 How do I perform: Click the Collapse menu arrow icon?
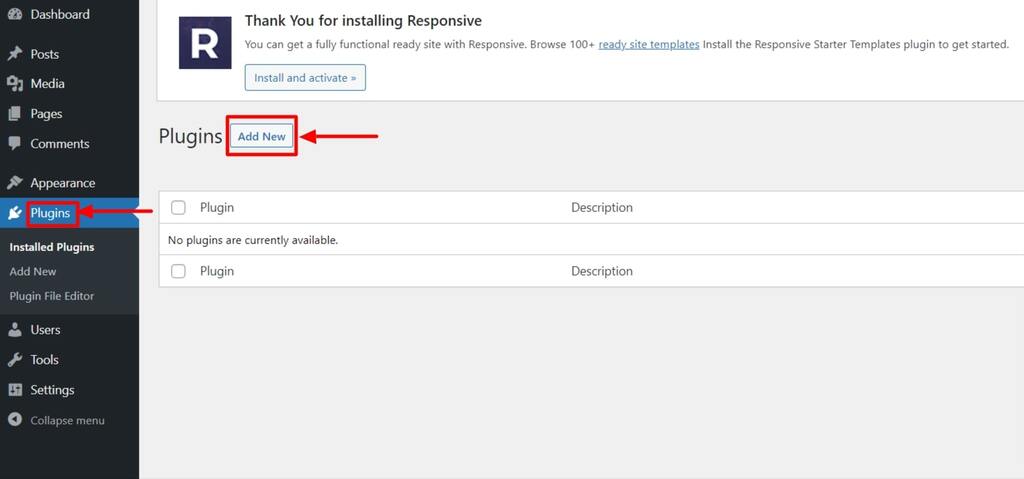pos(15,420)
